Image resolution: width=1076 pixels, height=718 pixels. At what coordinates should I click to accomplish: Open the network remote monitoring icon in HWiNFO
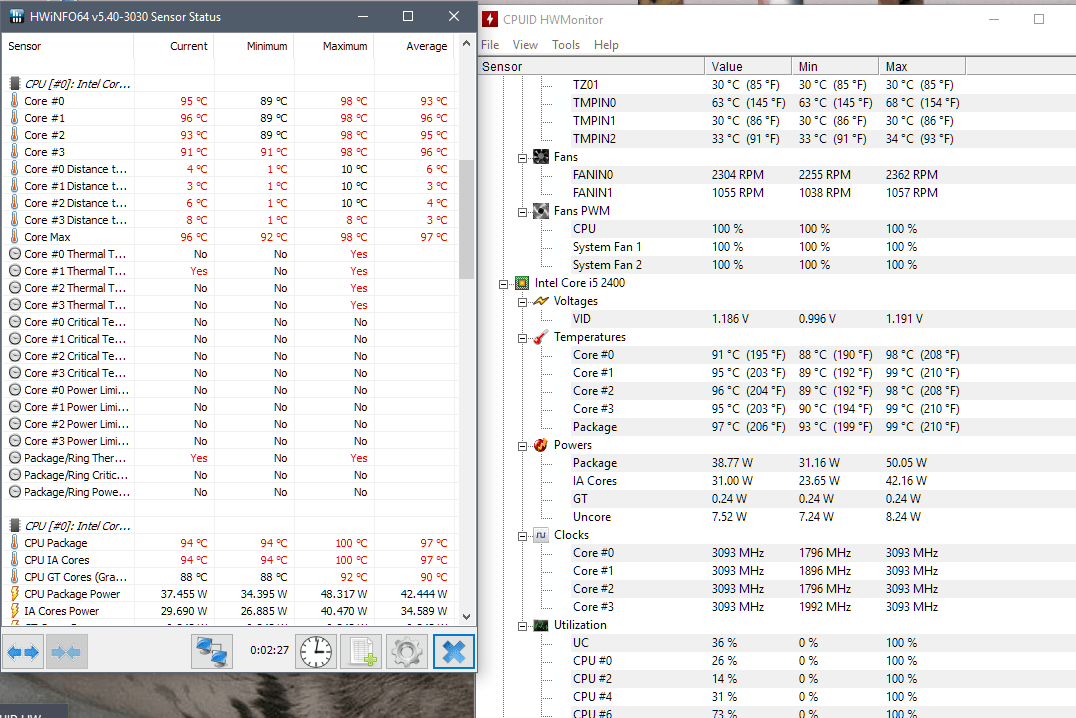[x=211, y=651]
